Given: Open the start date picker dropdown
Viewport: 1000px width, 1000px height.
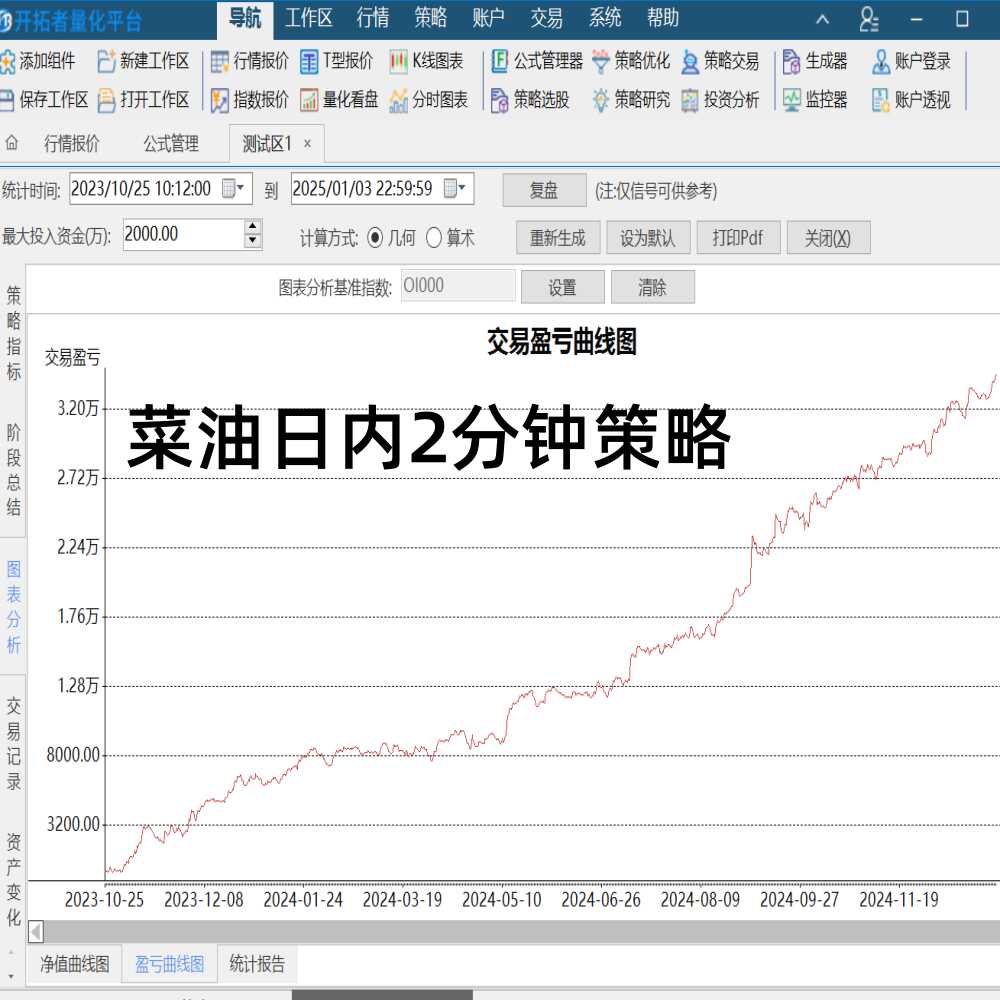Looking at the screenshot, I should (239, 190).
